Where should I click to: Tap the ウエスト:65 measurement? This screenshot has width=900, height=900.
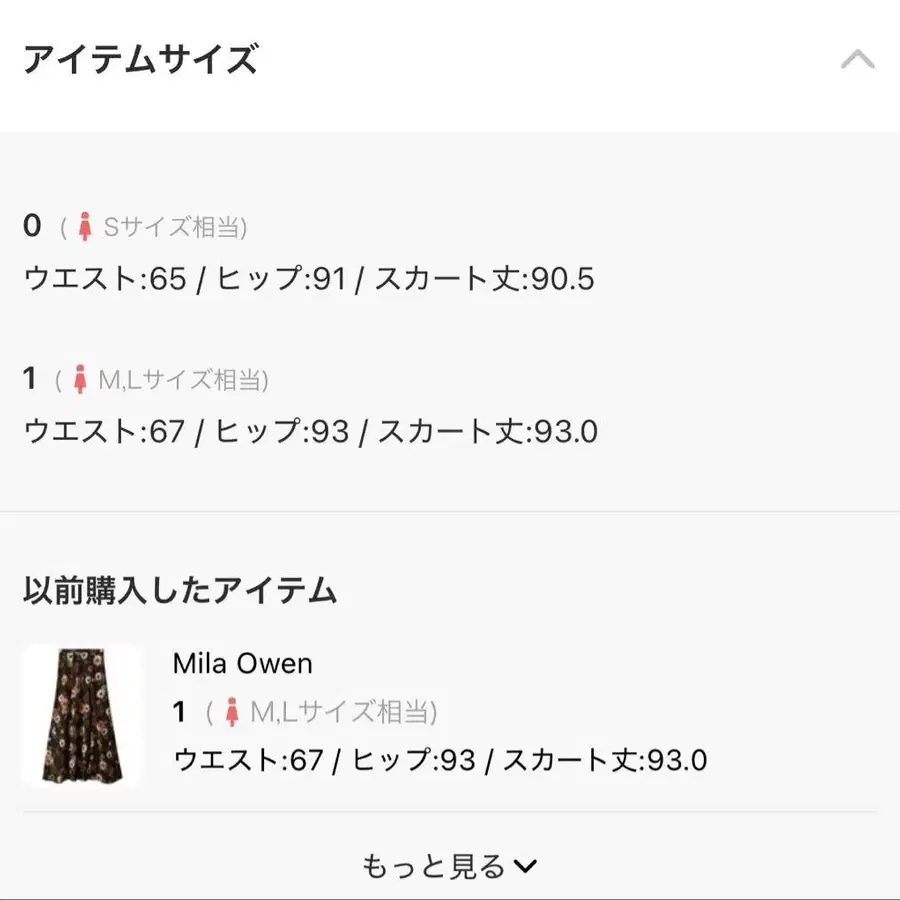tap(105, 279)
